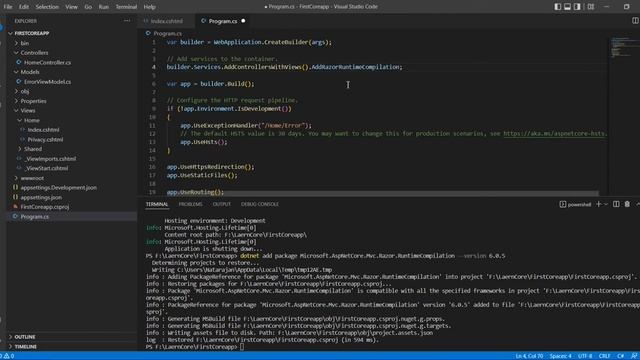This screenshot has width=640, height=360.
Task: Expand the Properties folder
Action: click(x=16, y=101)
